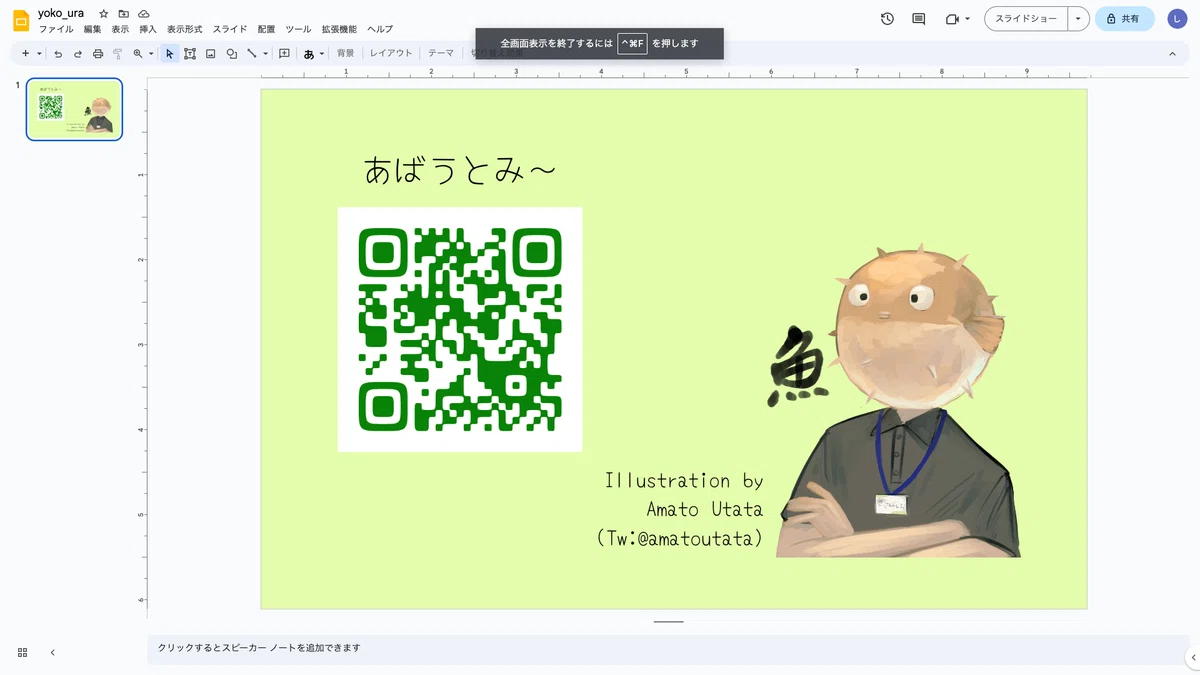Viewport: 1200px width, 675px height.
Task: Print the presentation
Action: (98, 53)
